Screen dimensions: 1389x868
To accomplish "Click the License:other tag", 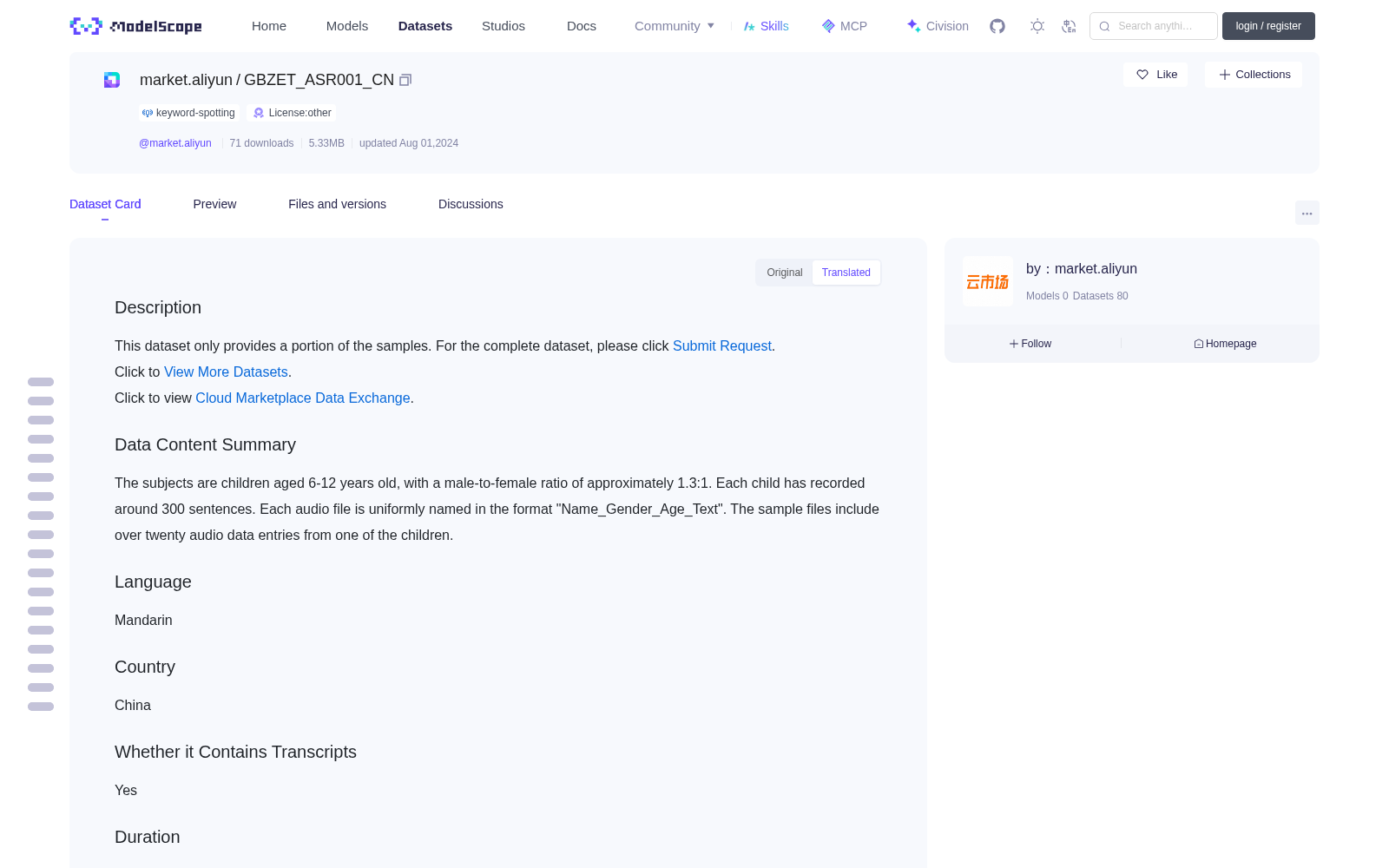I will 293,113.
